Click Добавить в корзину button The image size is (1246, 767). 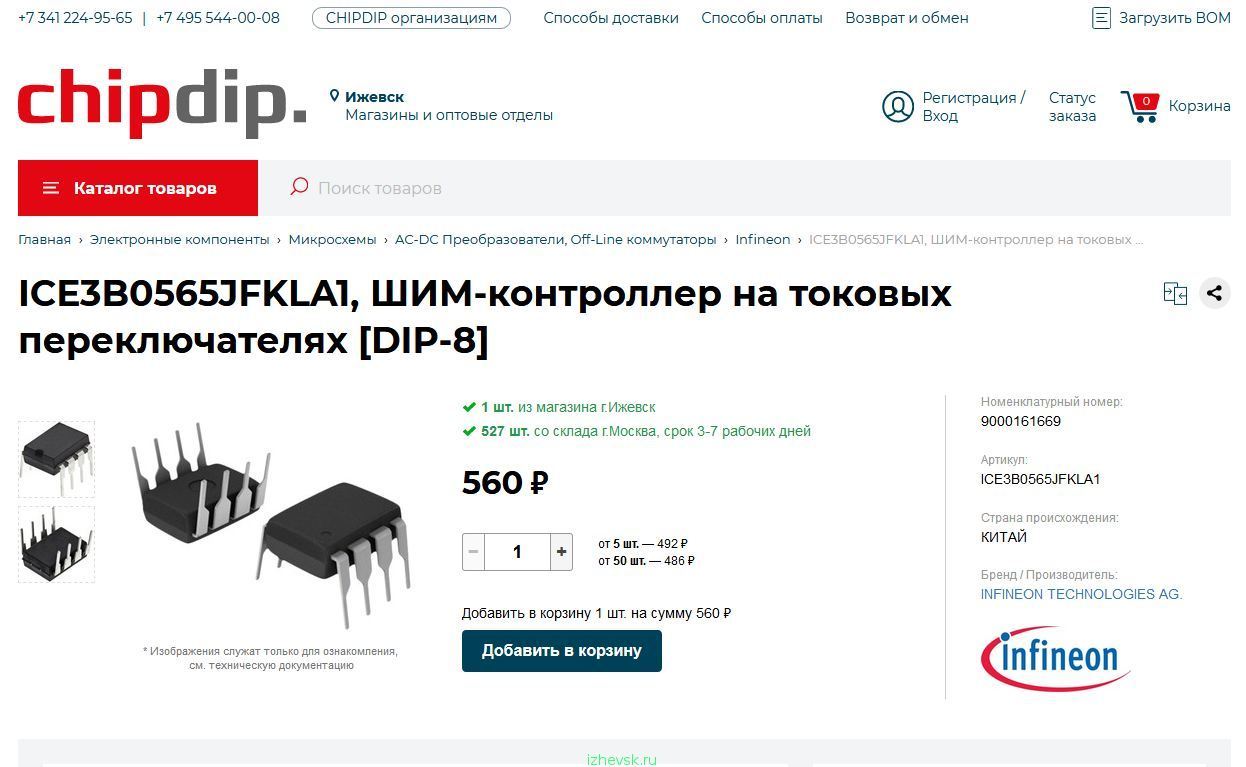pos(562,651)
